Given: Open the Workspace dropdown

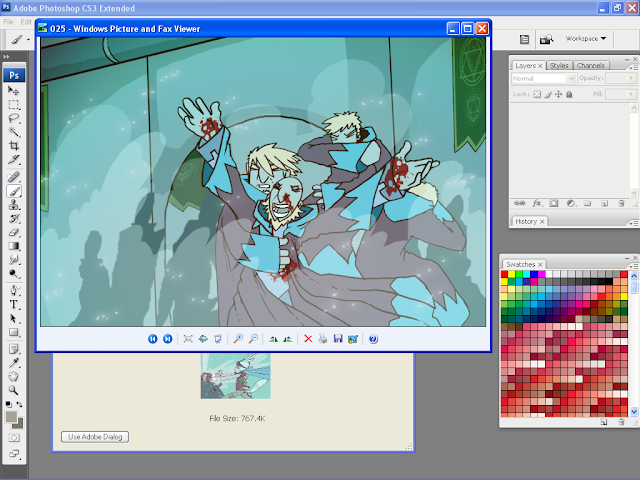Looking at the screenshot, I should [x=586, y=38].
